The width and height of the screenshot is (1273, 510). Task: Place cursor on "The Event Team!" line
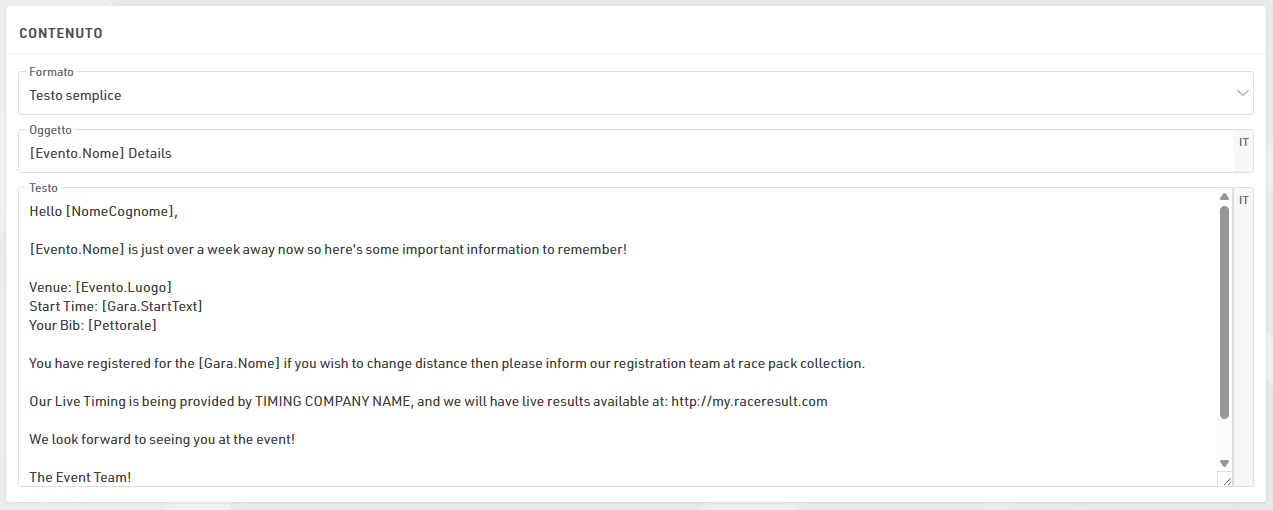pyautogui.click(x=80, y=477)
